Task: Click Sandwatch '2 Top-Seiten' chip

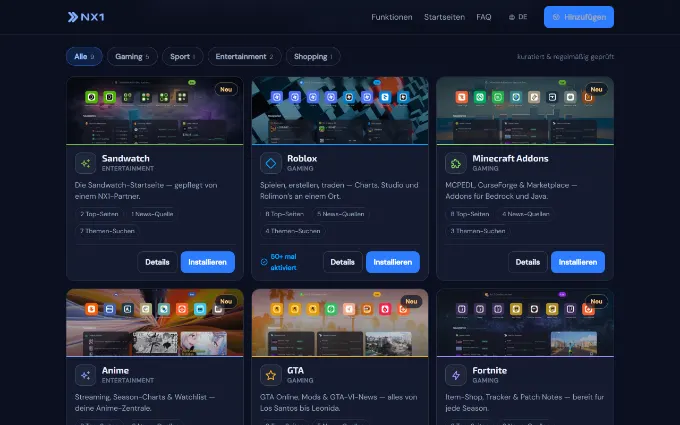Action: pos(99,214)
